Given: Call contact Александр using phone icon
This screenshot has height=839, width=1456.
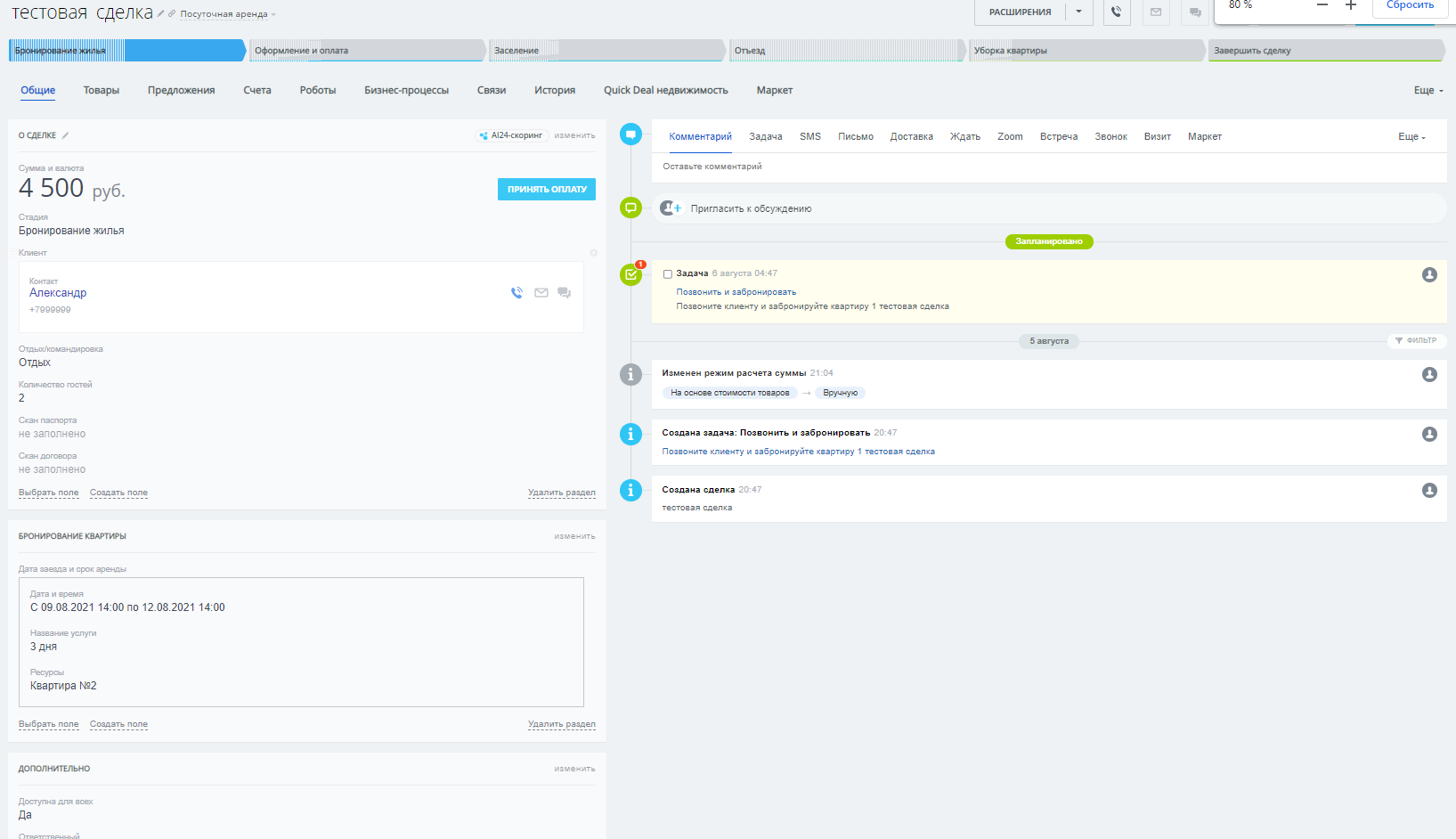Looking at the screenshot, I should [517, 293].
